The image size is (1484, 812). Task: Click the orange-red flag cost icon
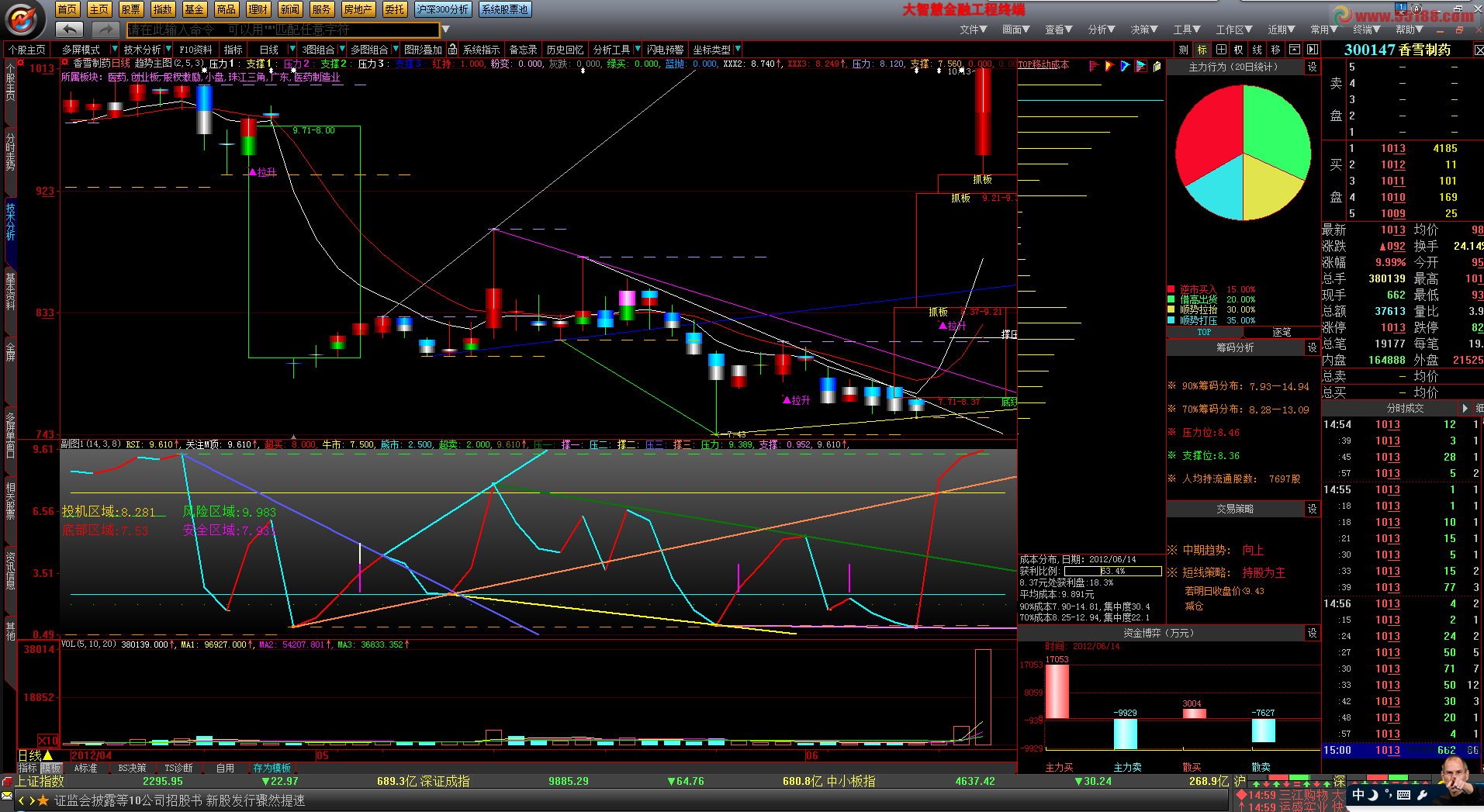(1109, 66)
